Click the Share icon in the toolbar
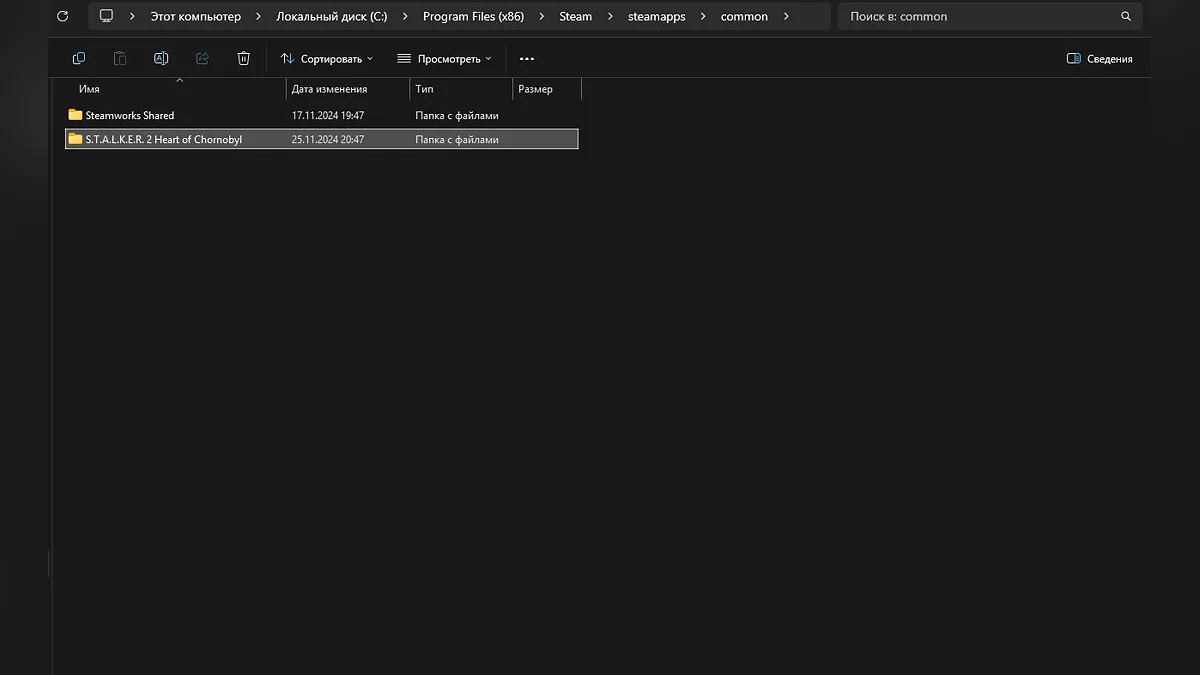 click(x=202, y=59)
